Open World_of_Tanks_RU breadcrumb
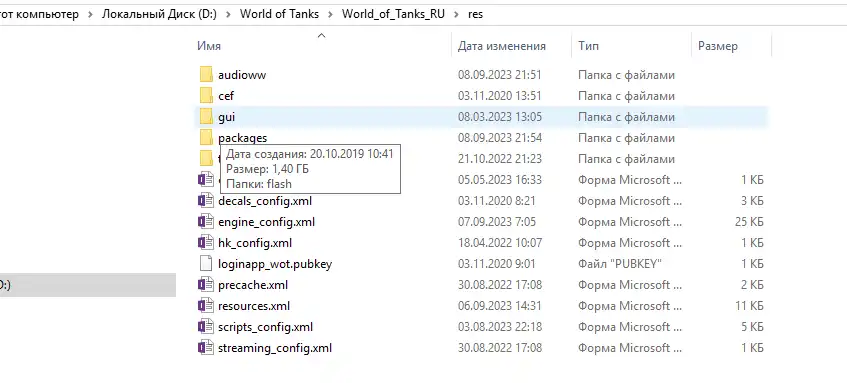This screenshot has height=383, width=847. 393,14
